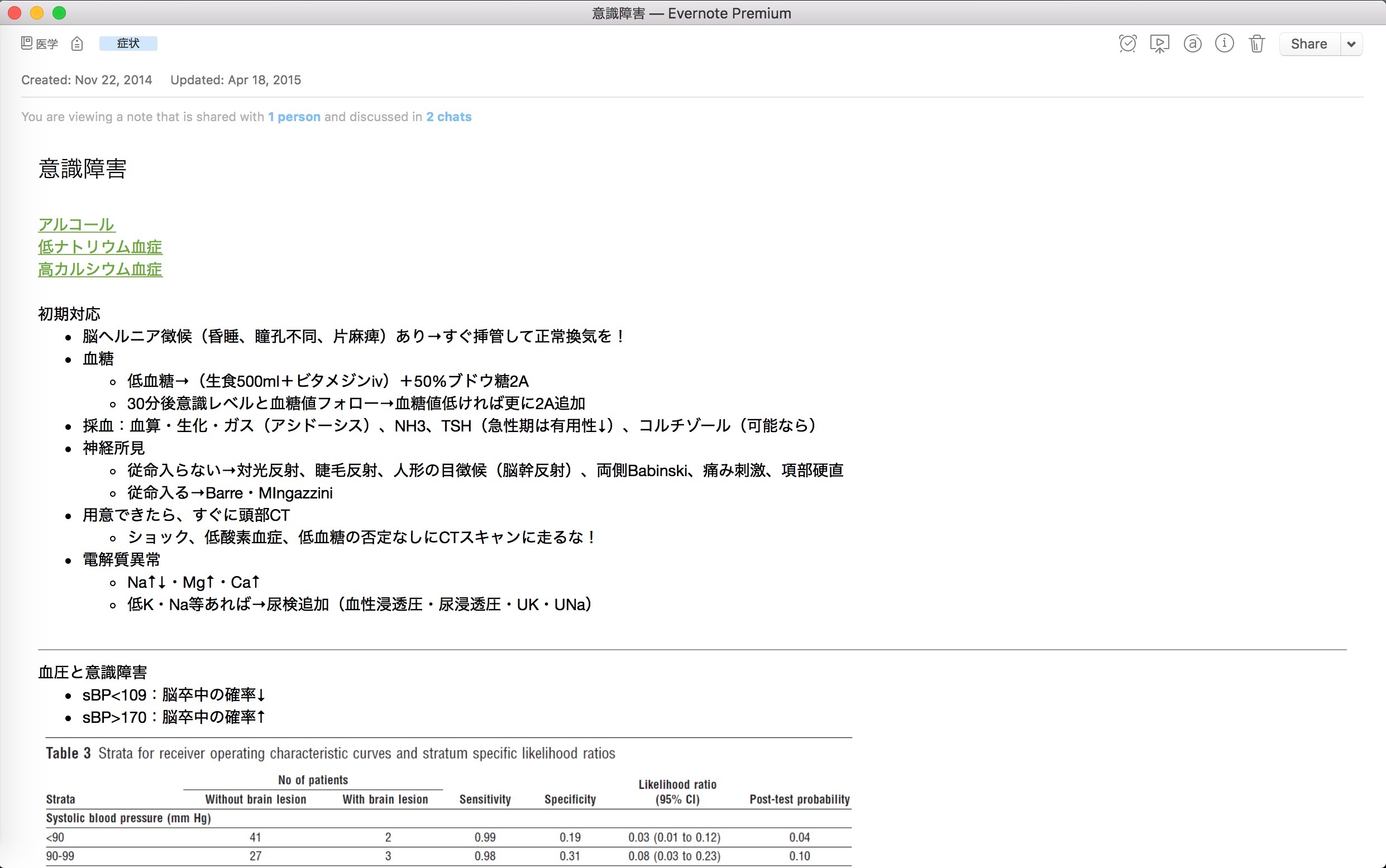Select the 症状 tag
This screenshot has width=1386, height=868.
128,44
